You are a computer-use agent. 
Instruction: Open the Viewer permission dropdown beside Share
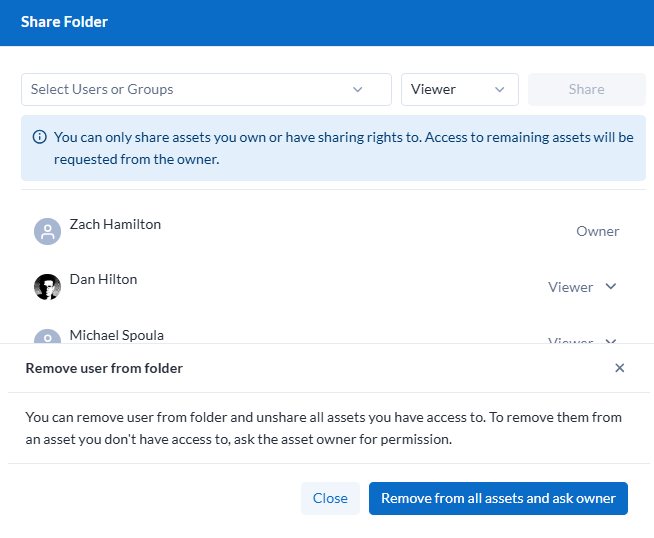pos(459,89)
